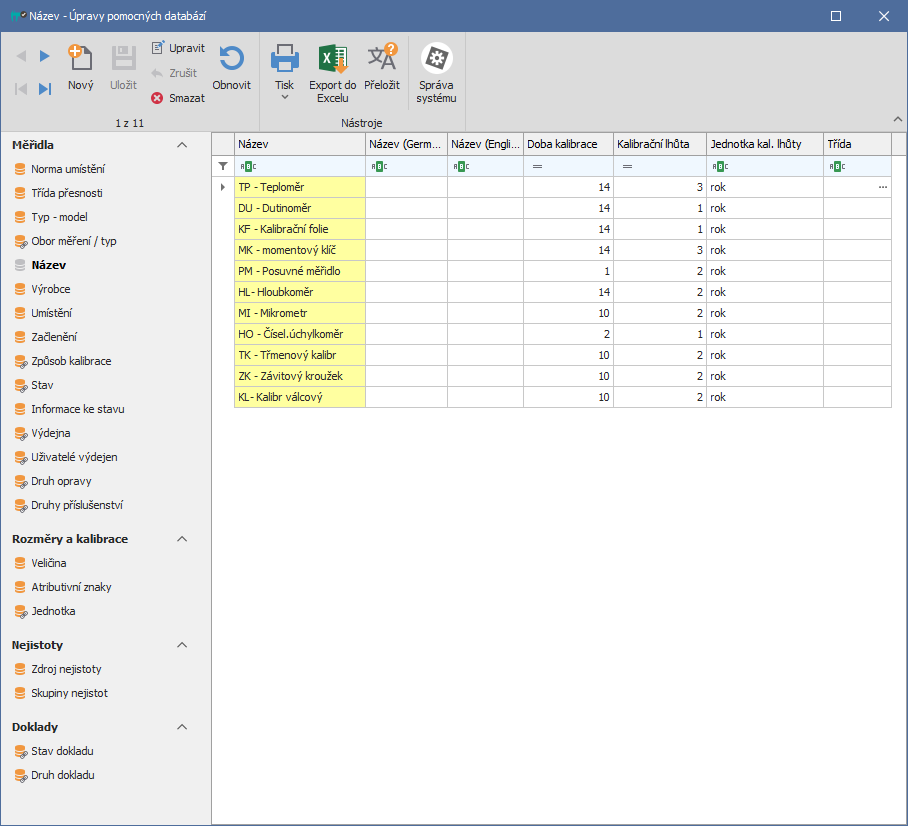Open the Jednotka database
Image resolution: width=908 pixels, height=826 pixels.
tap(45, 611)
